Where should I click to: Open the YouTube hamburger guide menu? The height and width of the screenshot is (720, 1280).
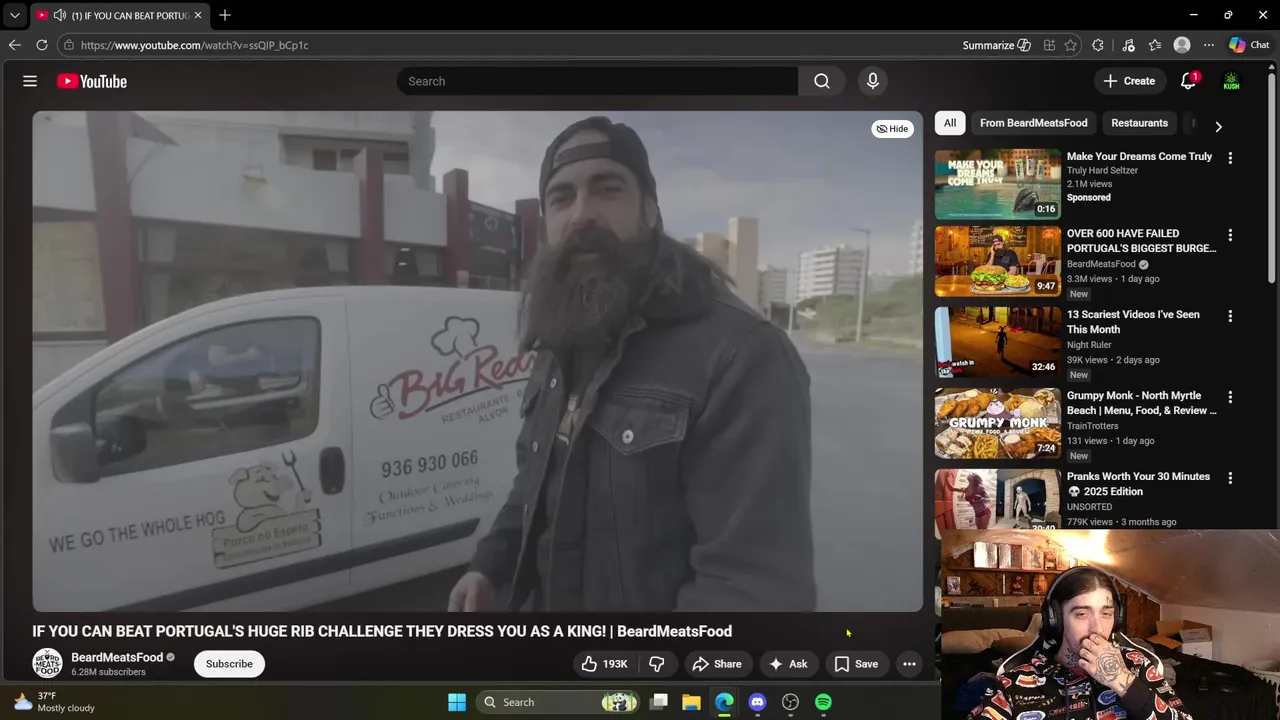click(30, 81)
